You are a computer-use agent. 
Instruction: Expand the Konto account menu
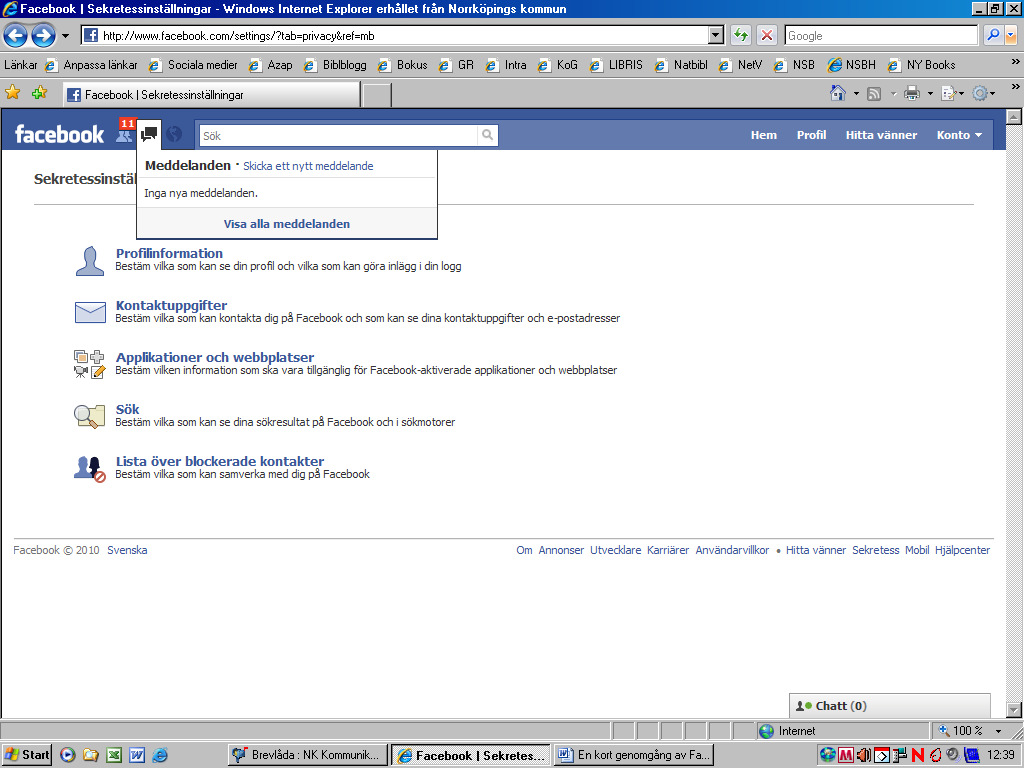coord(959,135)
